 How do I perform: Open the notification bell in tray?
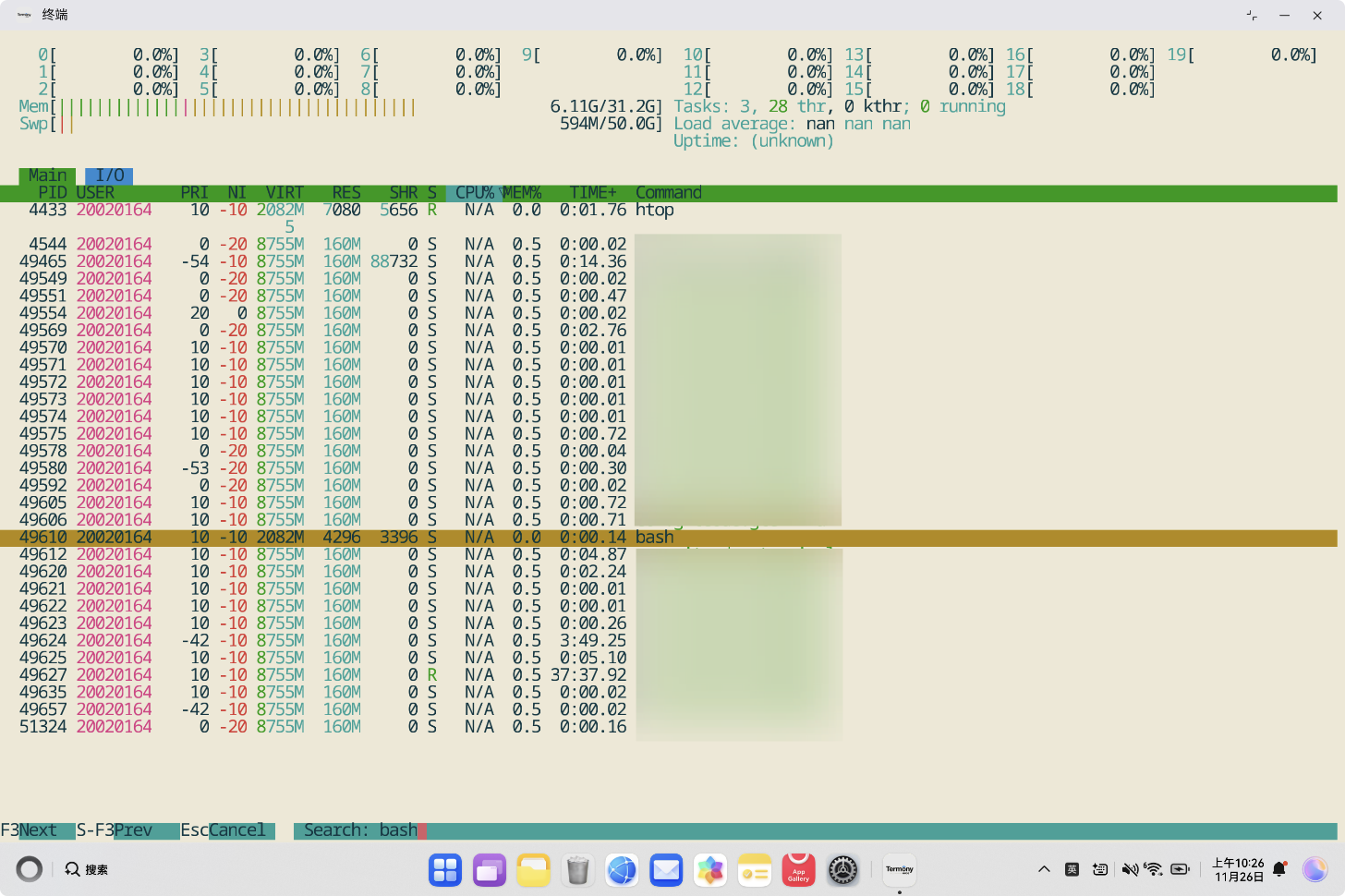pos(1279,869)
